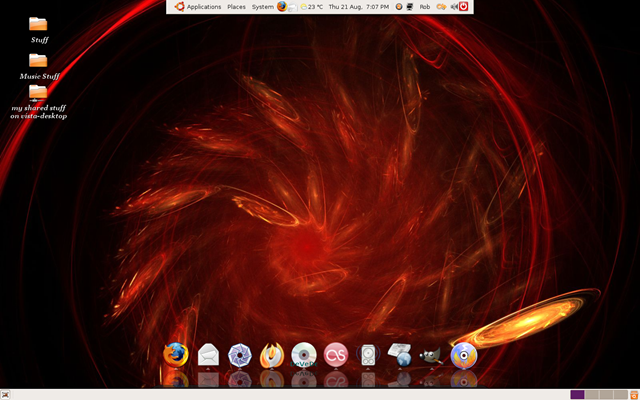The width and height of the screenshot is (640, 400).
Task: Click the Firefox launcher in the top panel
Action: click(282, 7)
